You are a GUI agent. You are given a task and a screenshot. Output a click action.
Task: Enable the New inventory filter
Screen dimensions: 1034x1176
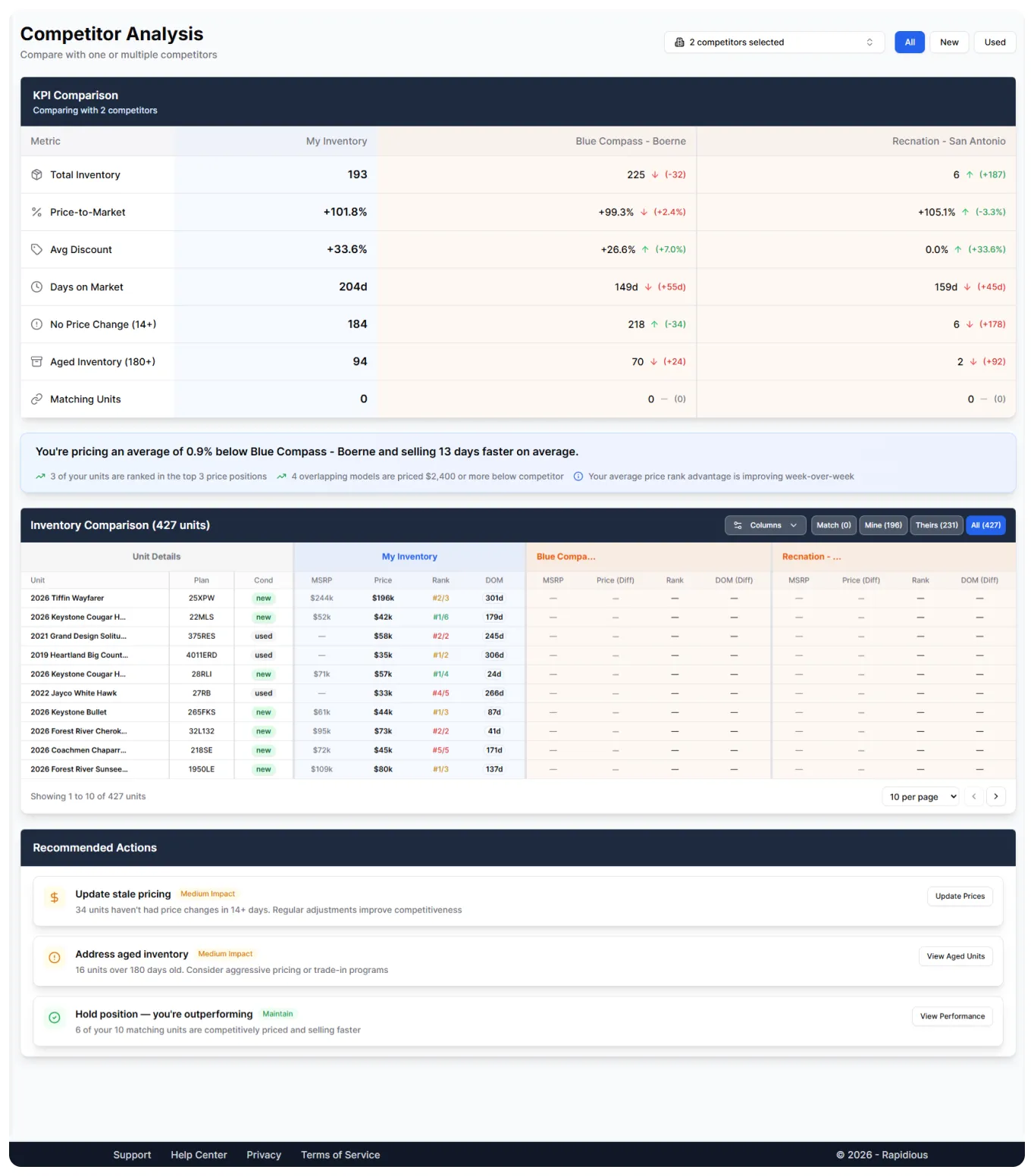(x=949, y=42)
